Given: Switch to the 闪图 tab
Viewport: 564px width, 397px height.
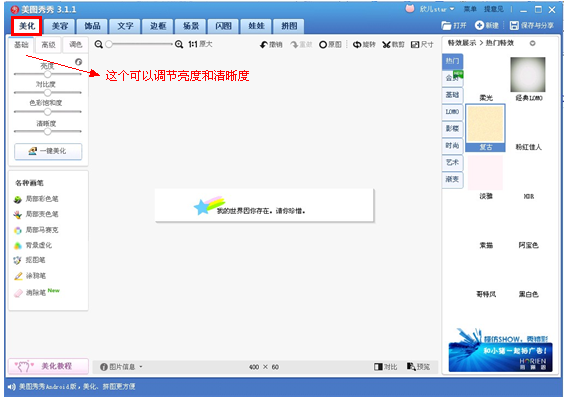Looking at the screenshot, I should (x=223, y=26).
